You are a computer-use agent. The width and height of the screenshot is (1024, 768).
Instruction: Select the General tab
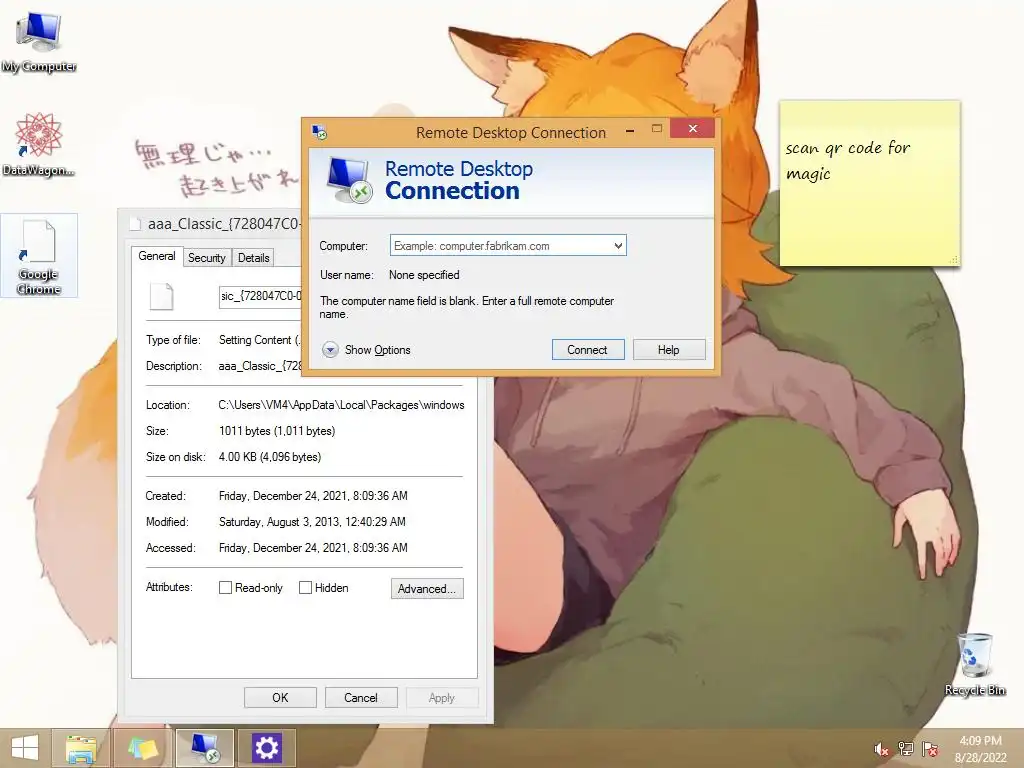(x=157, y=256)
